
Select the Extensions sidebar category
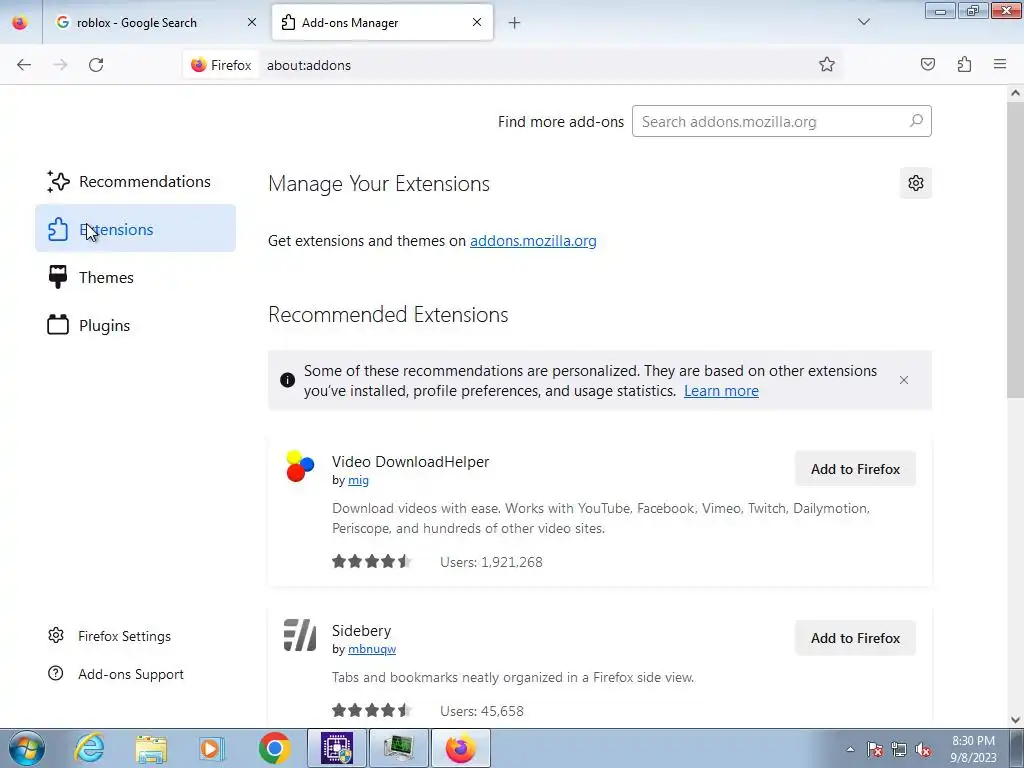135,229
